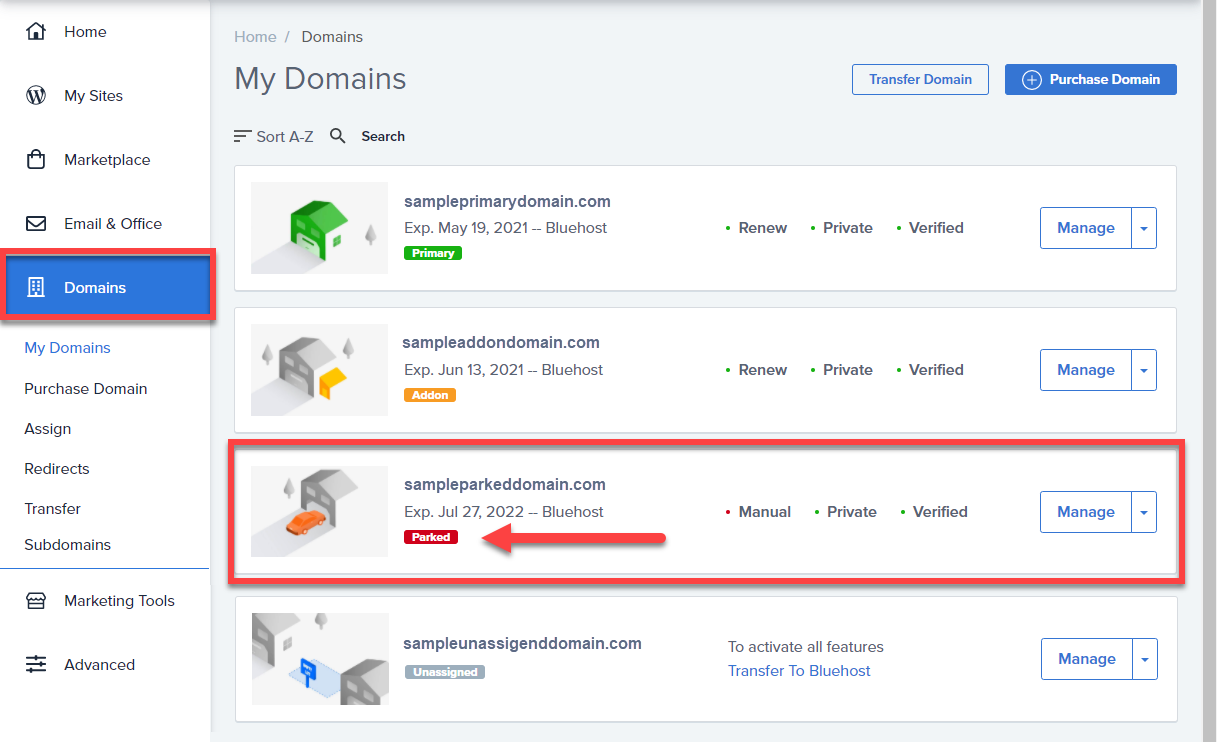Click the magnifying glass search icon
This screenshot has height=742, width=1217.
(x=338, y=136)
